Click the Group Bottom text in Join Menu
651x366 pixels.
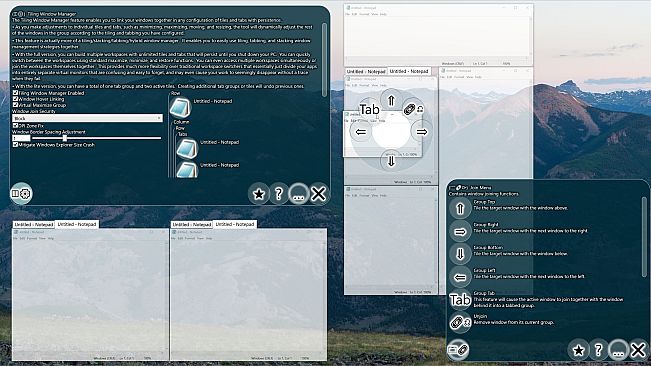(488, 247)
